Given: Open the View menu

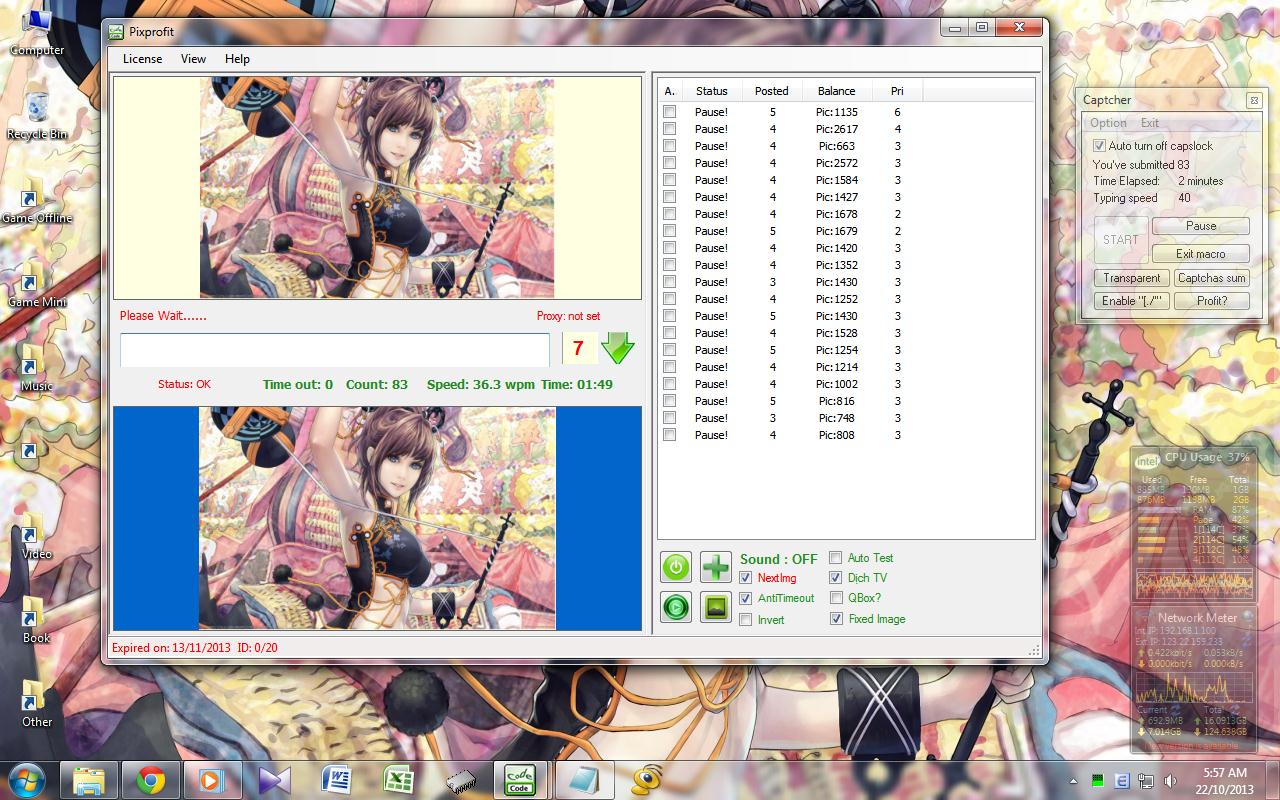Looking at the screenshot, I should pyautogui.click(x=193, y=59).
